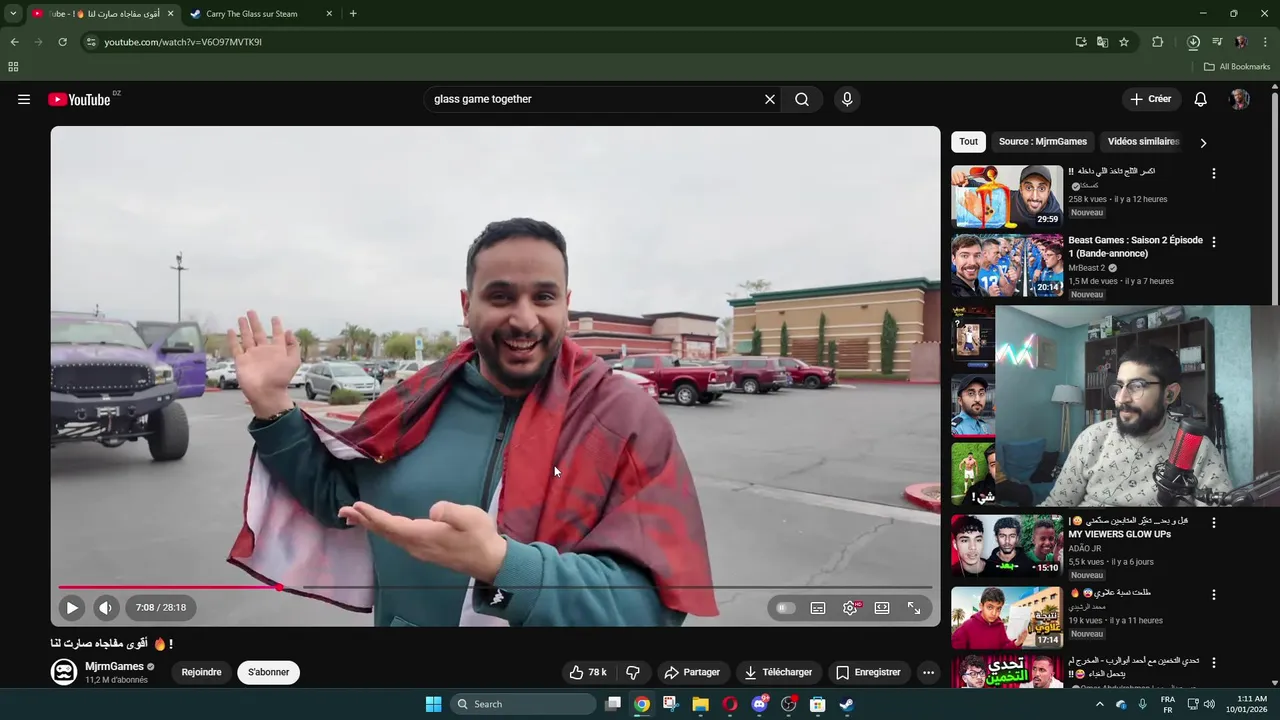Open the MjrmGames channel avatar

tap(64, 672)
